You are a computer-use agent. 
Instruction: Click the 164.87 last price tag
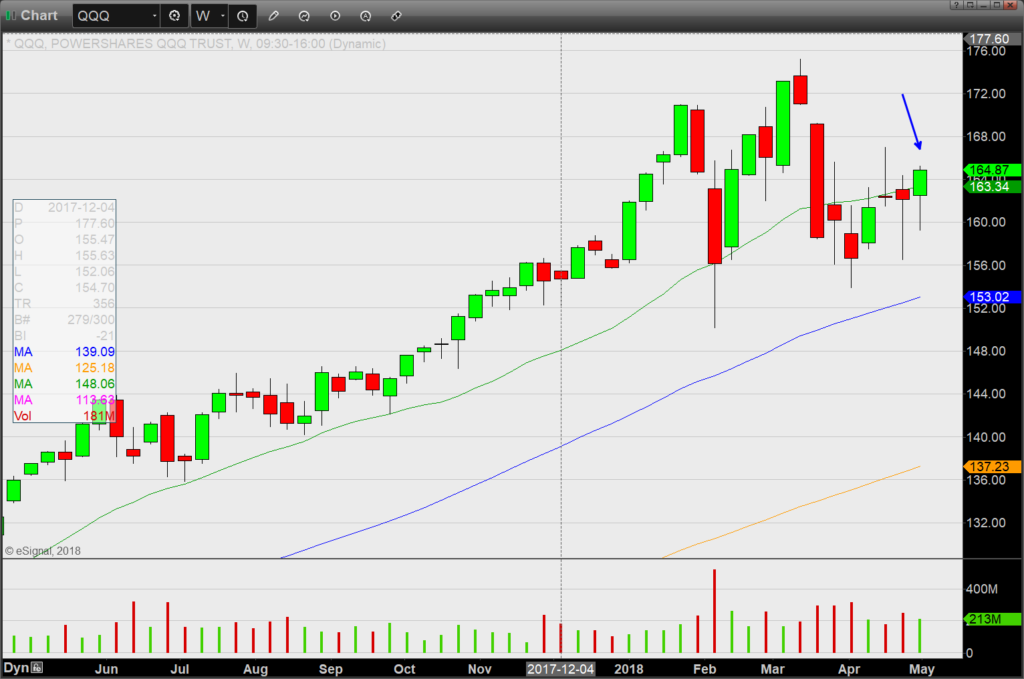pyautogui.click(x=992, y=170)
